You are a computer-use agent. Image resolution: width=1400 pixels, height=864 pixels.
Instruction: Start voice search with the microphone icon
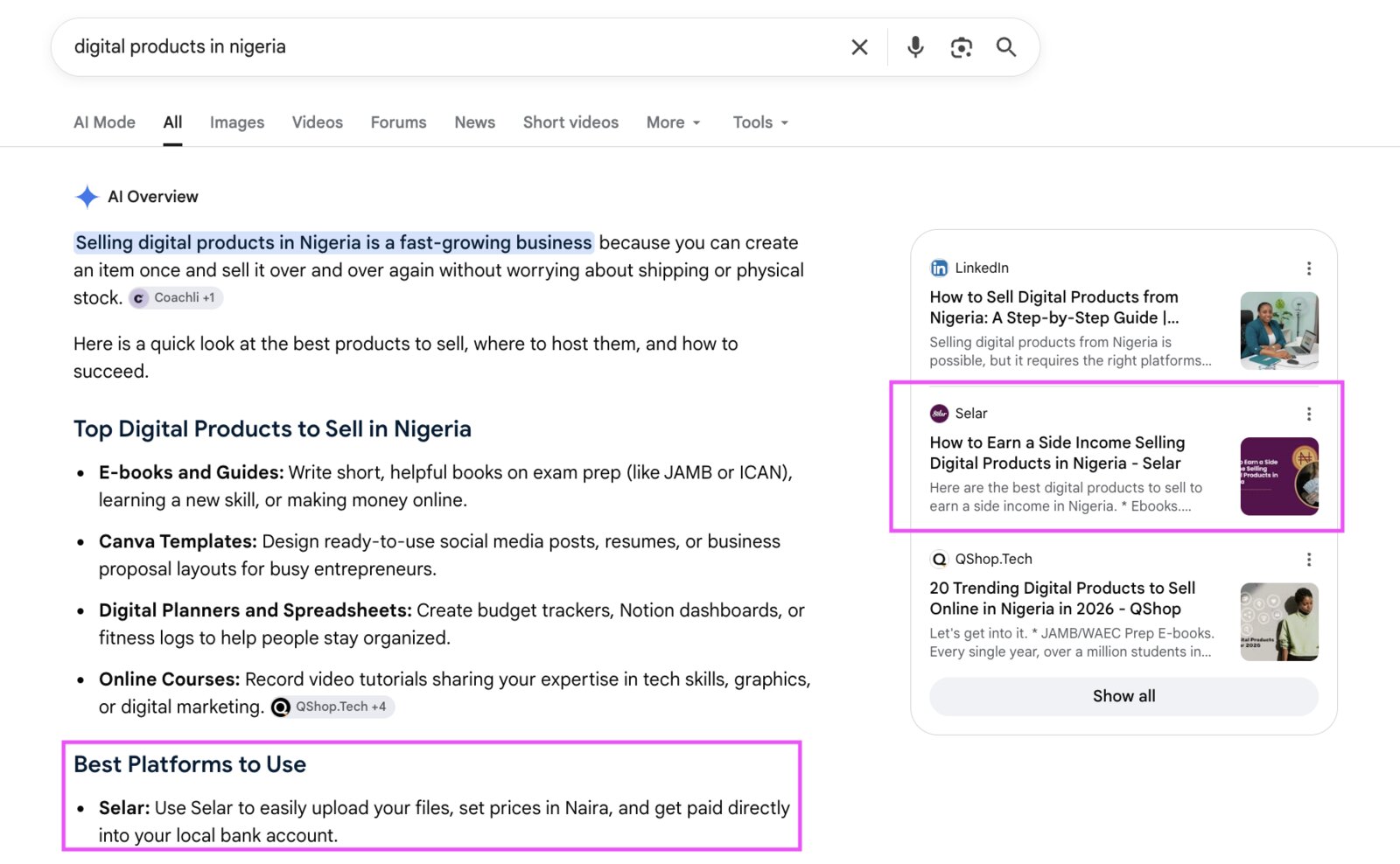[915, 47]
